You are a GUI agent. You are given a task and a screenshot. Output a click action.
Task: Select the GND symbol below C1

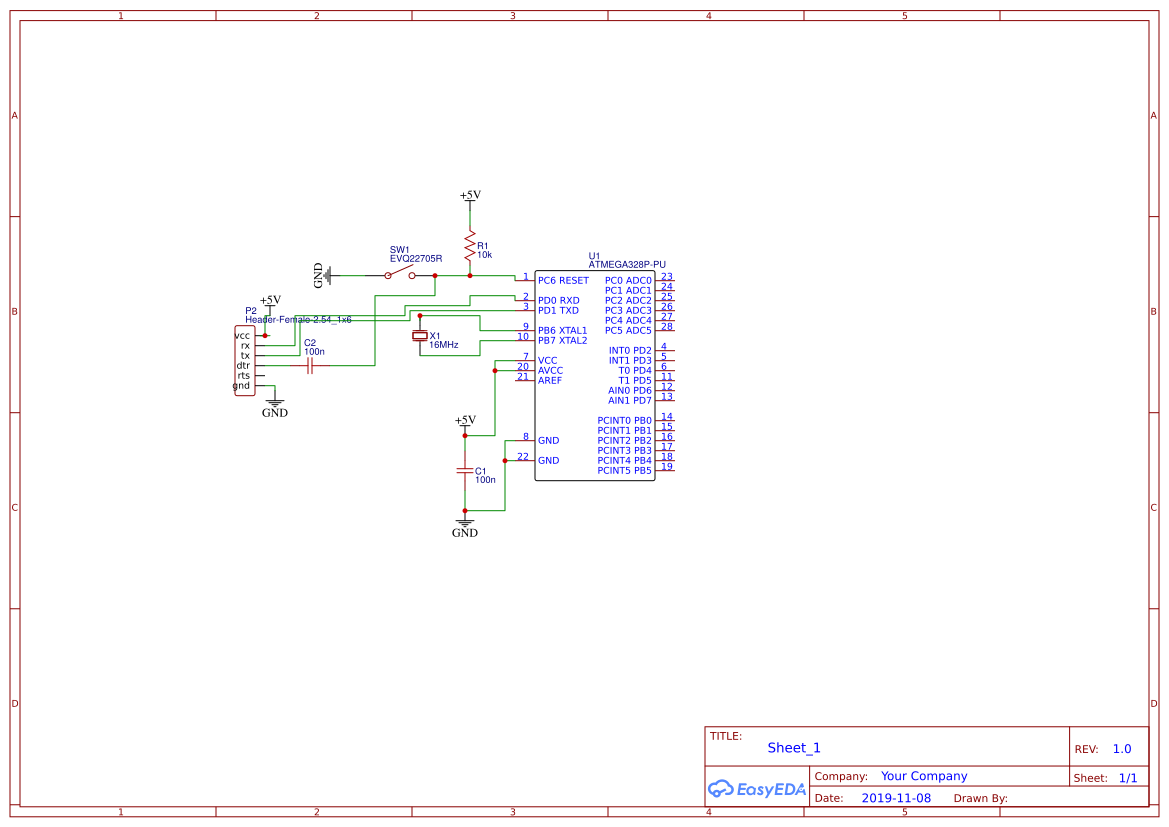(464, 526)
